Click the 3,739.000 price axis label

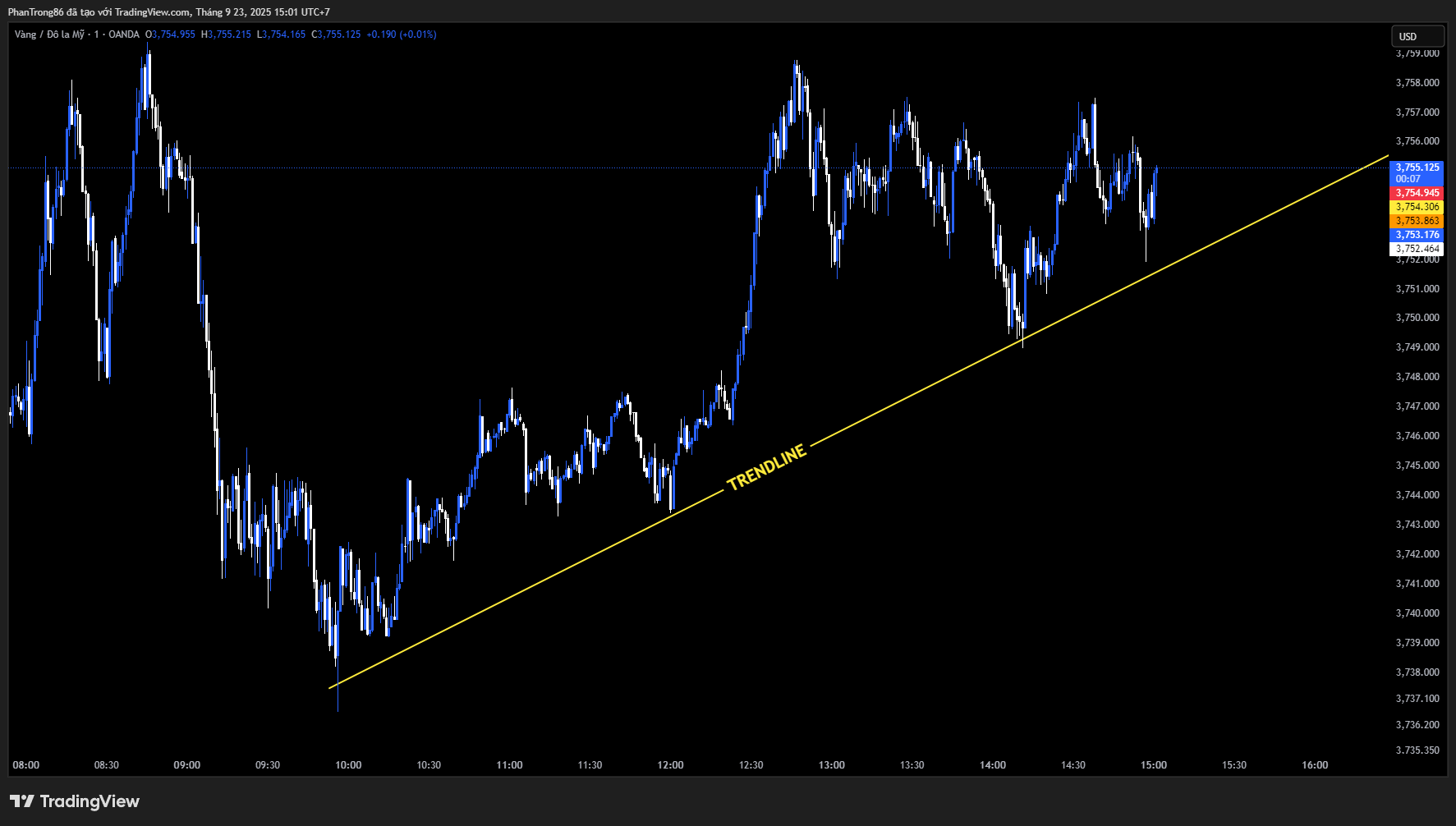(x=1417, y=643)
